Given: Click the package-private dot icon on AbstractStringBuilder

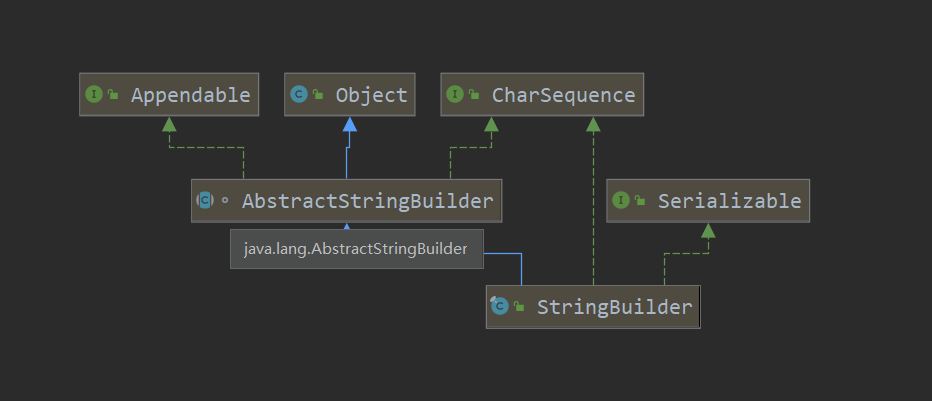Looking at the screenshot, I should 225,200.
